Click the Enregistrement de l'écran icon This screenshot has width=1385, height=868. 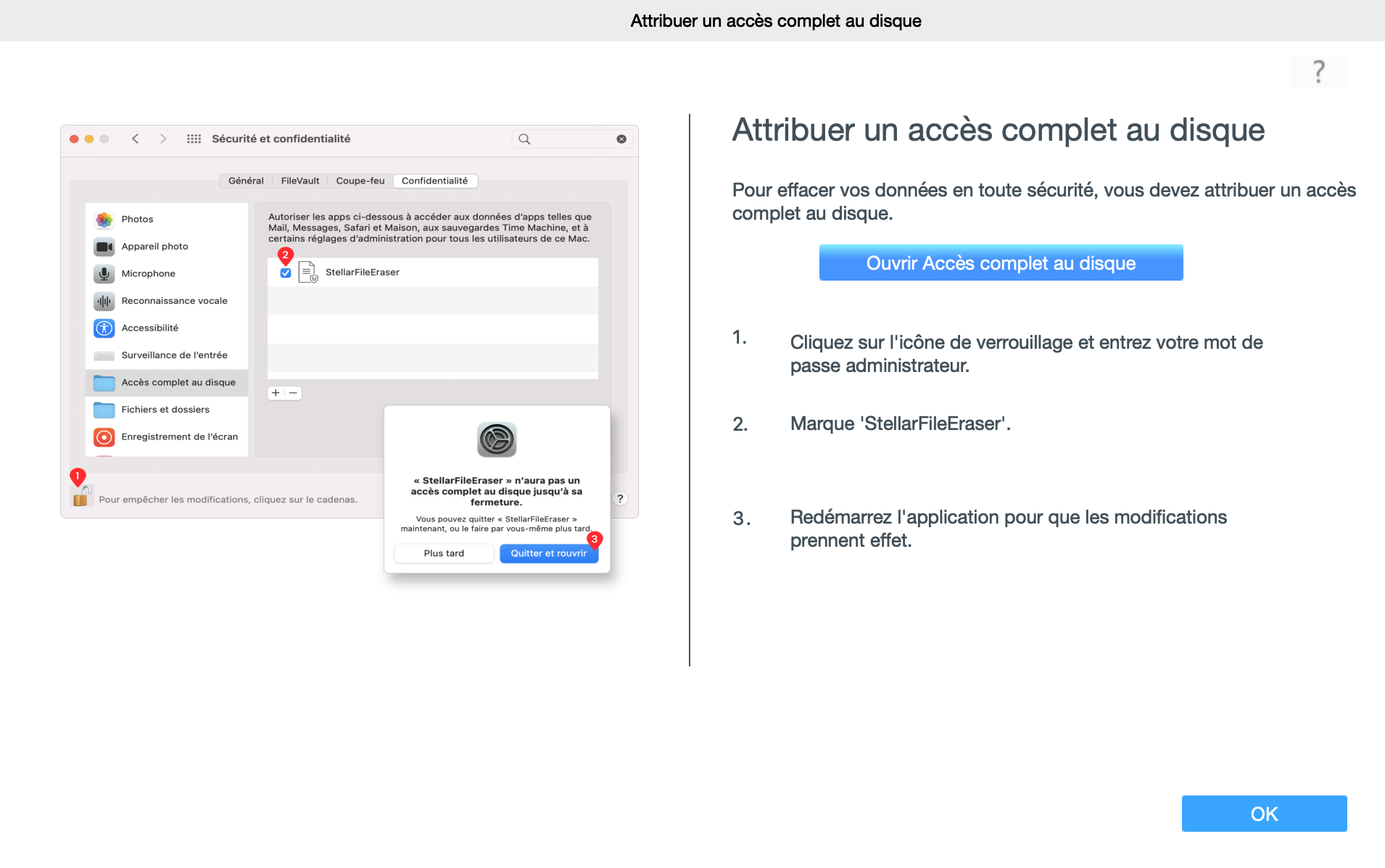[104, 437]
